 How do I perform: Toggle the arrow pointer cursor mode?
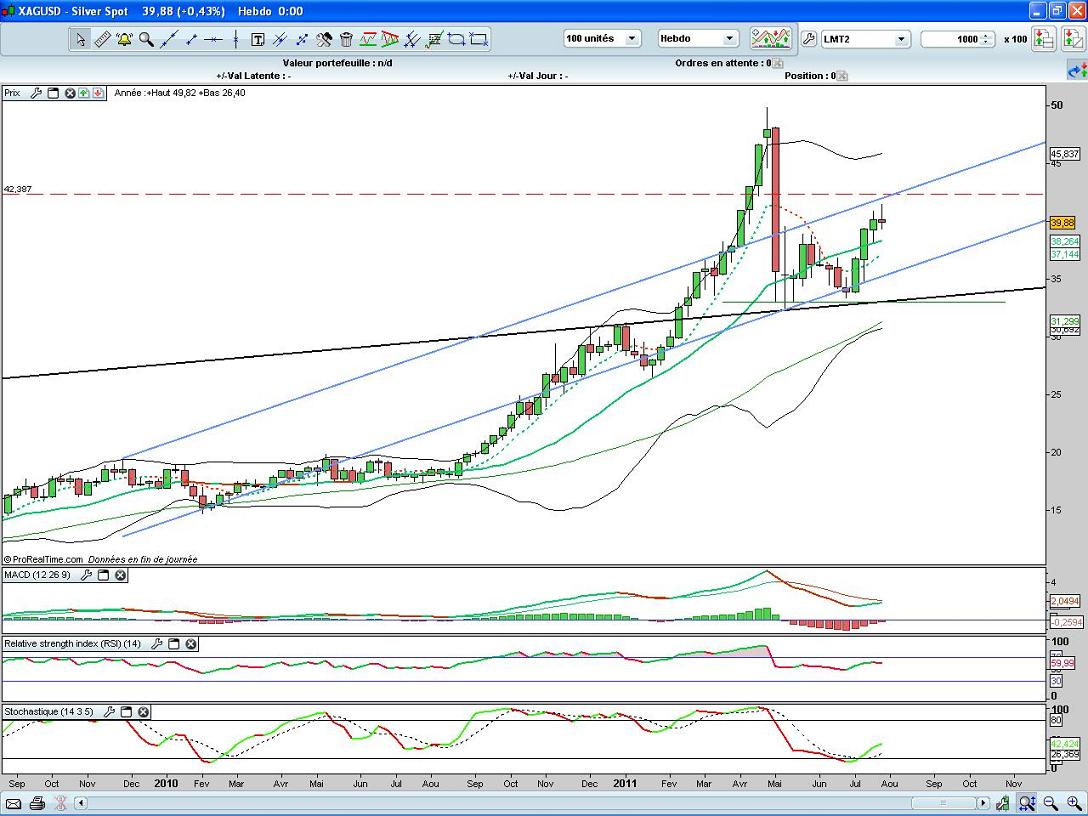click(x=80, y=40)
